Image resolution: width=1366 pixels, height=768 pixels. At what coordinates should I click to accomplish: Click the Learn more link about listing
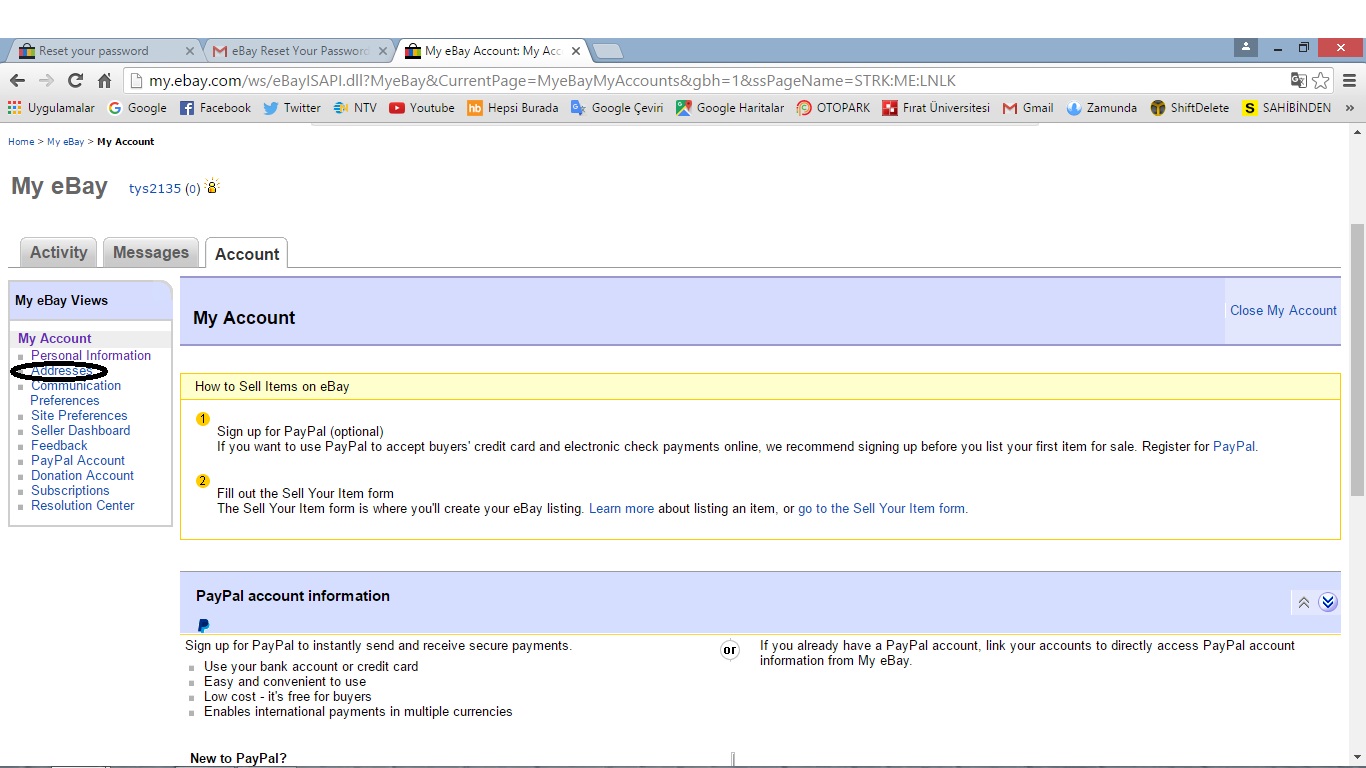coord(621,509)
